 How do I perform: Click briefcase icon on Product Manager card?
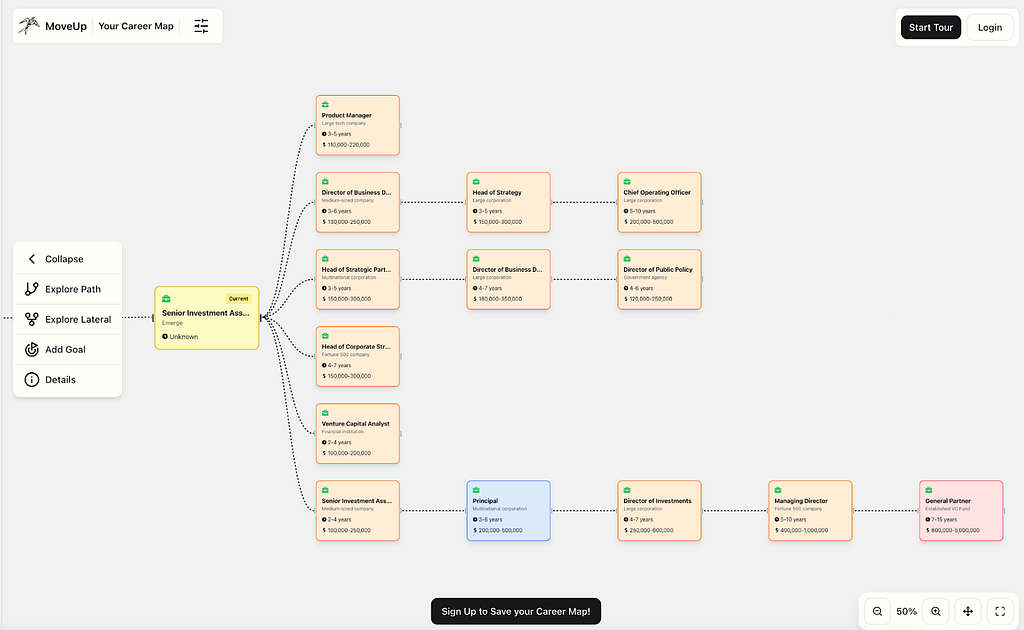click(x=325, y=104)
